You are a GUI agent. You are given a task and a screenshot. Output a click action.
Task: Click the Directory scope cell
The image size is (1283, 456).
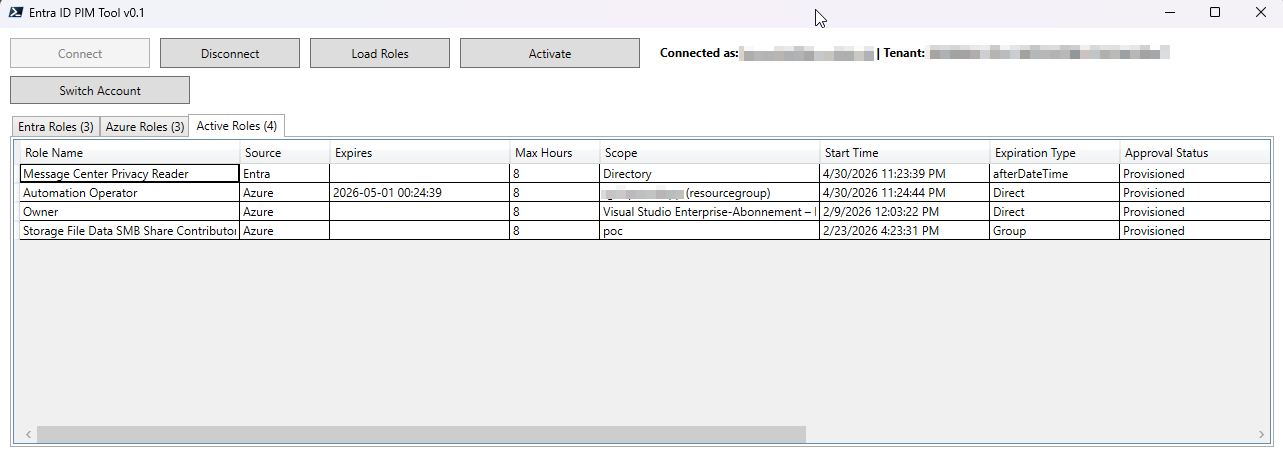[710, 174]
